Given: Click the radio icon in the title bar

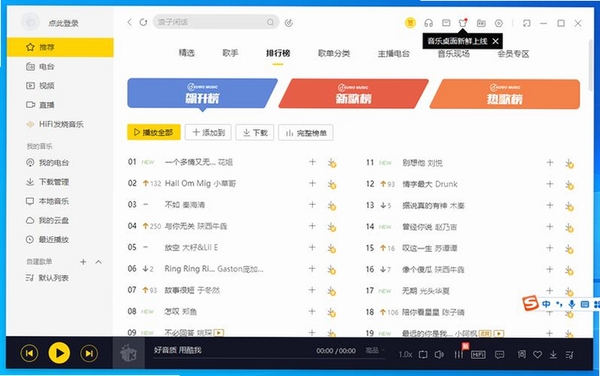Looking at the screenshot, I should (x=481, y=23).
